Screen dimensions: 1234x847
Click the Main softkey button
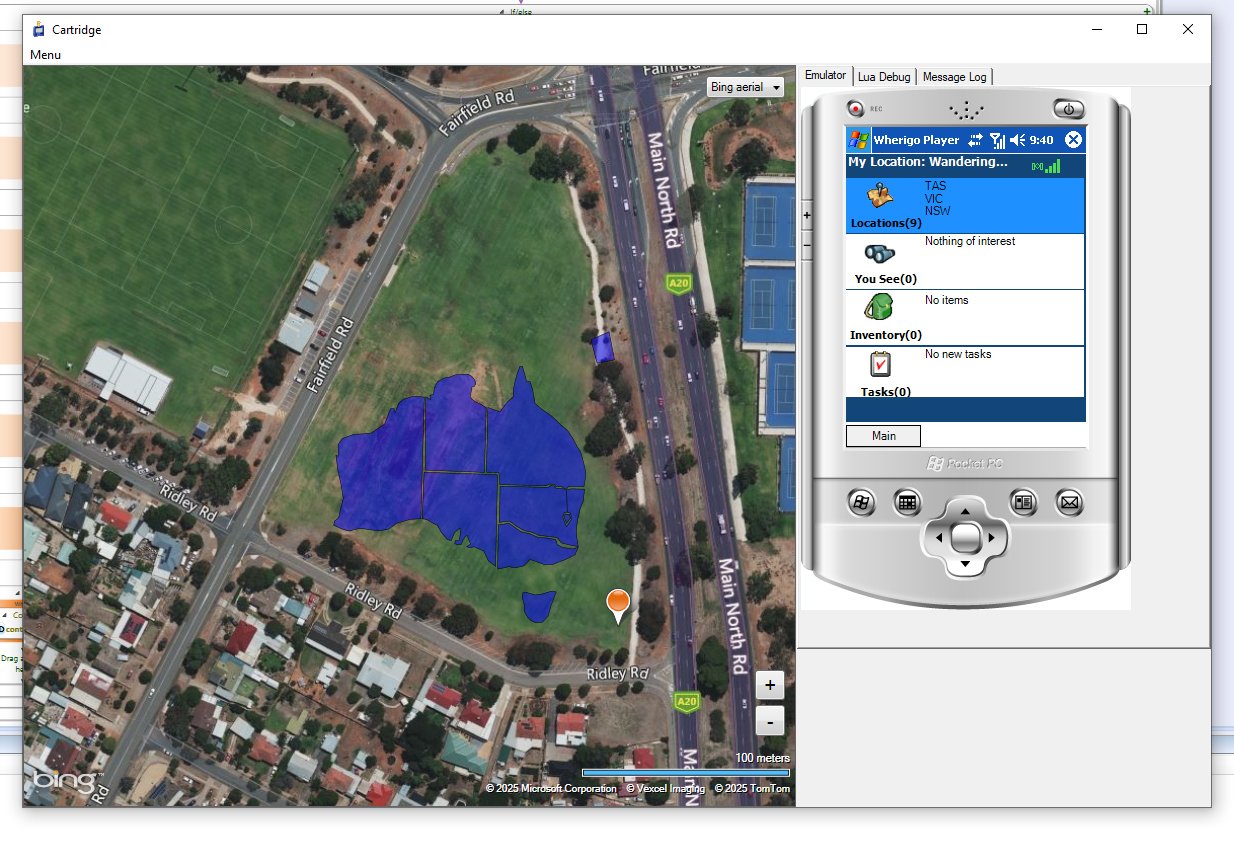pyautogui.click(x=883, y=436)
